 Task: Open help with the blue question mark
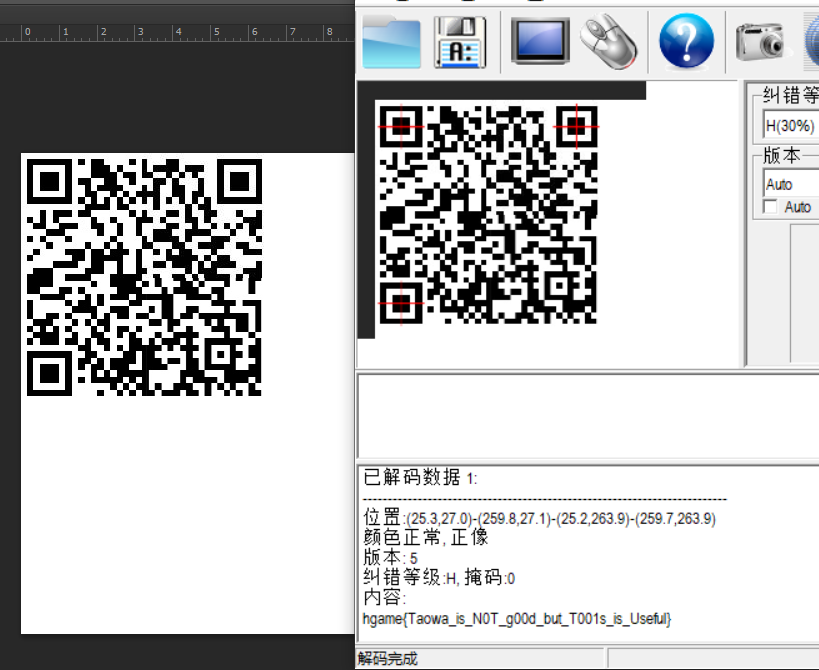[x=686, y=41]
